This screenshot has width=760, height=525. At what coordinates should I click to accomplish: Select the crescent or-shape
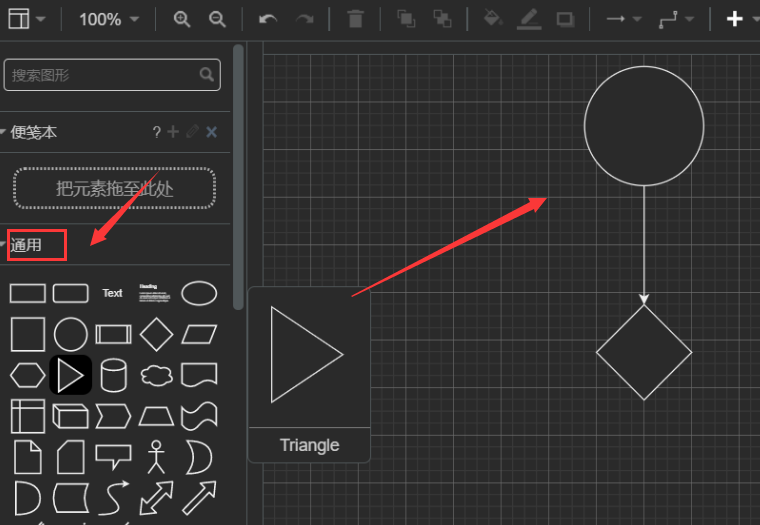(x=199, y=457)
